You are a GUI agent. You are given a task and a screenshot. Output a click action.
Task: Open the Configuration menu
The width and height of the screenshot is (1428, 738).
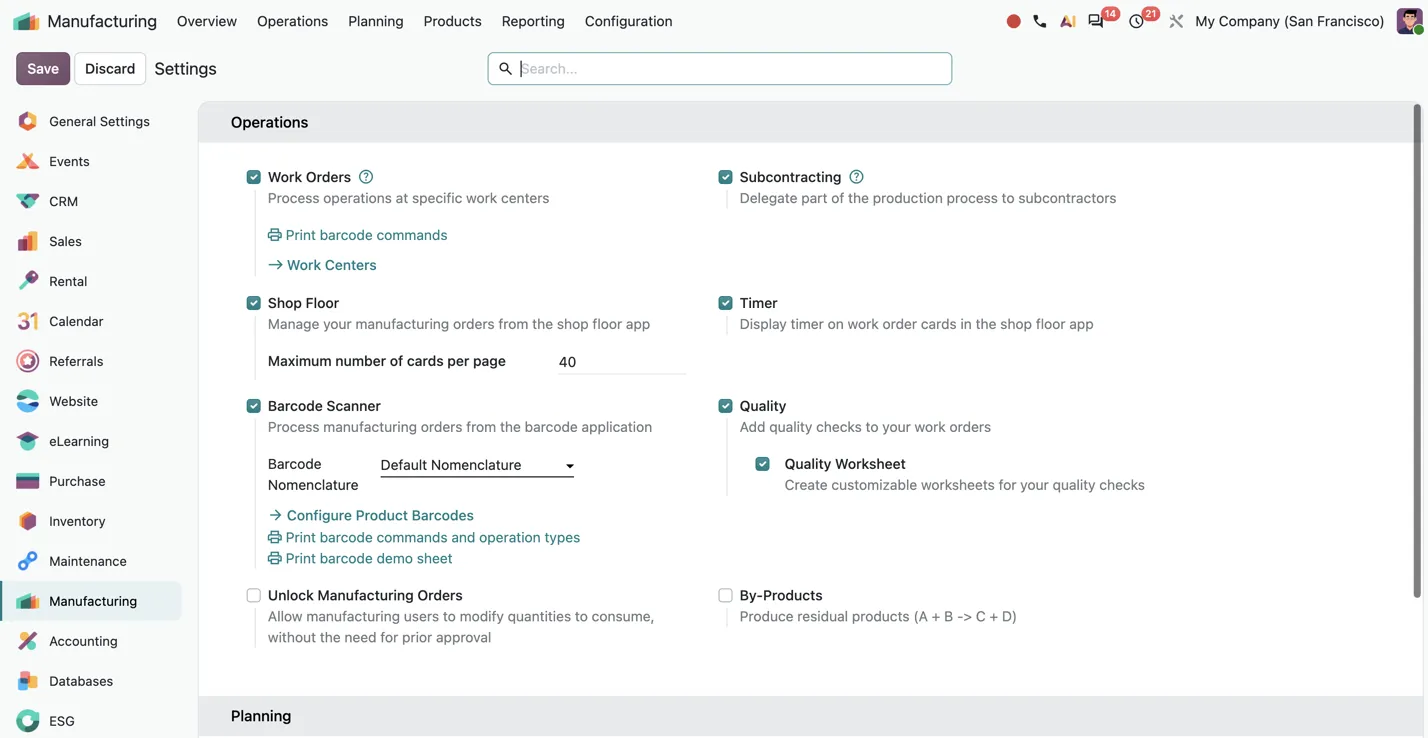[x=629, y=21]
